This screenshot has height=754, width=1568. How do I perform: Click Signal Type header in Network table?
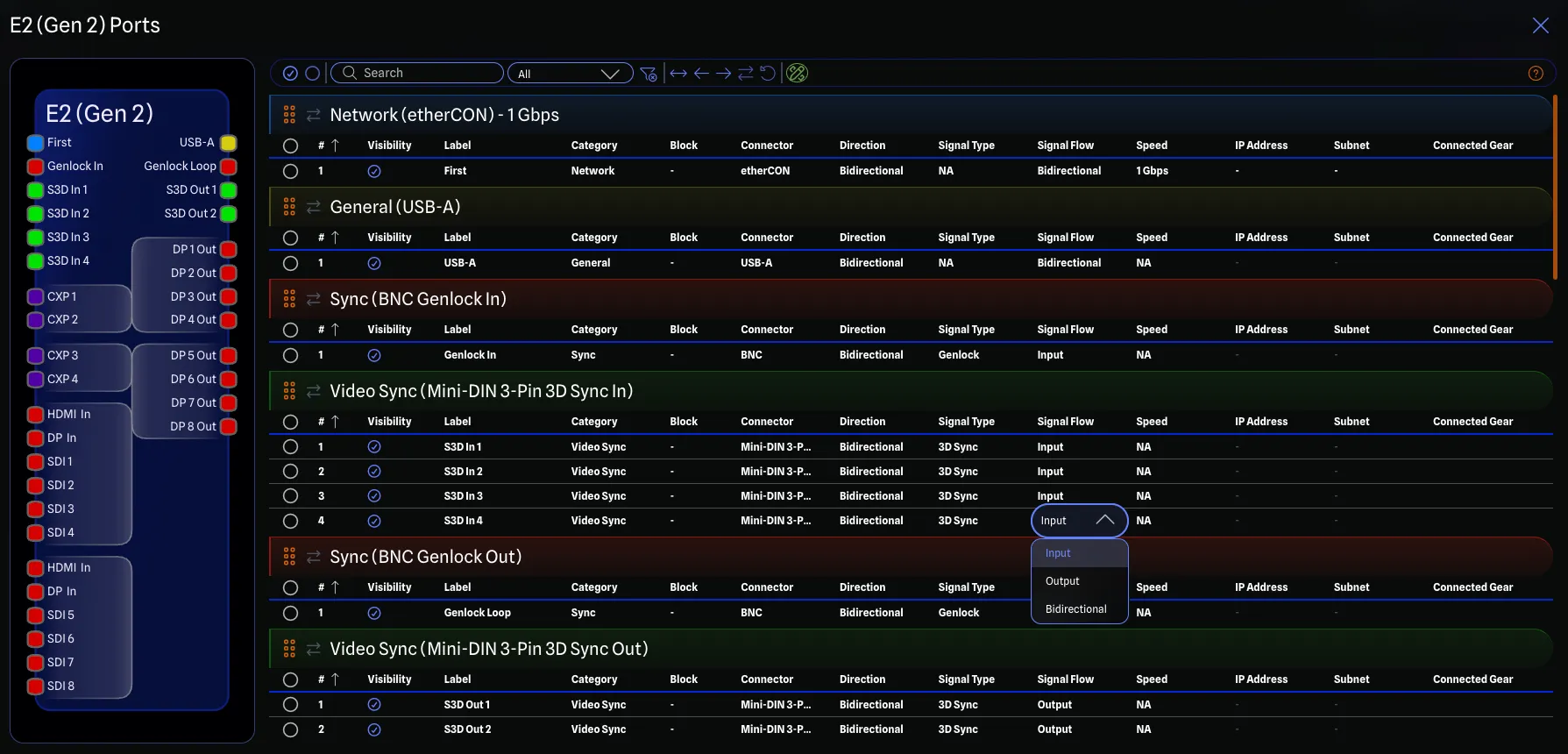[966, 146]
